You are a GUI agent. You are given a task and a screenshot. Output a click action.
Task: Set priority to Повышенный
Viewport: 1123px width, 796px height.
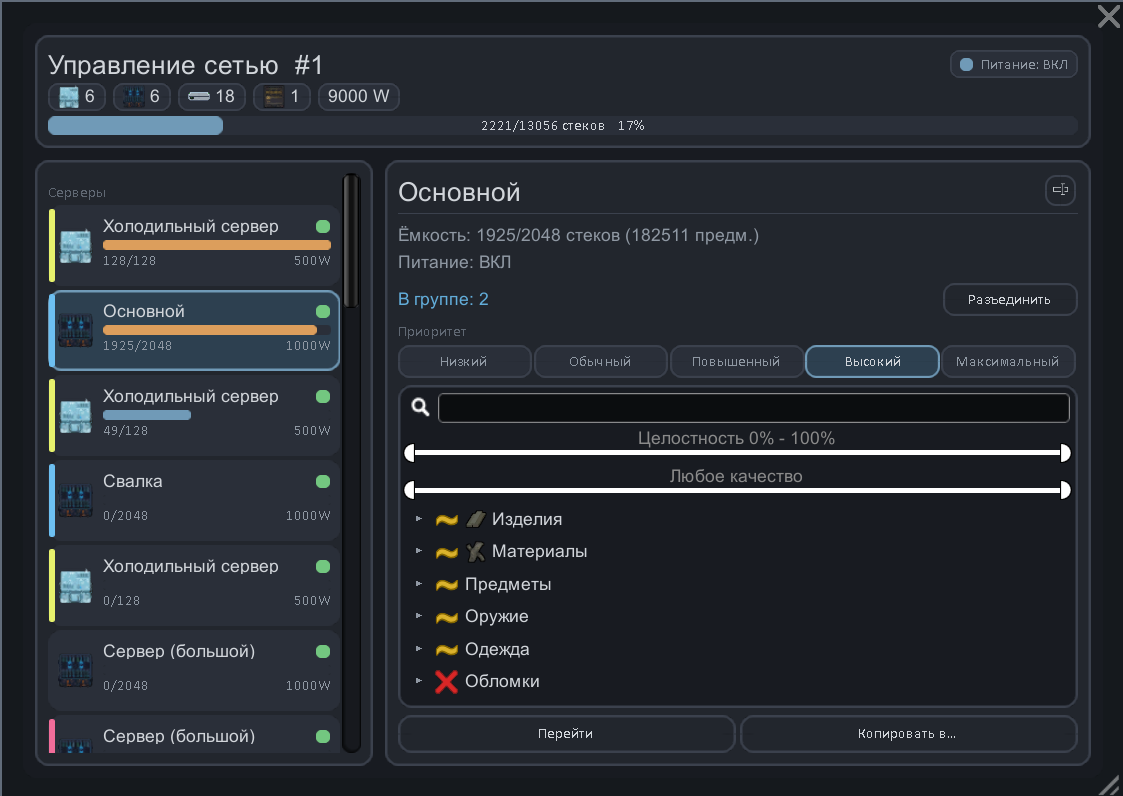pos(736,362)
